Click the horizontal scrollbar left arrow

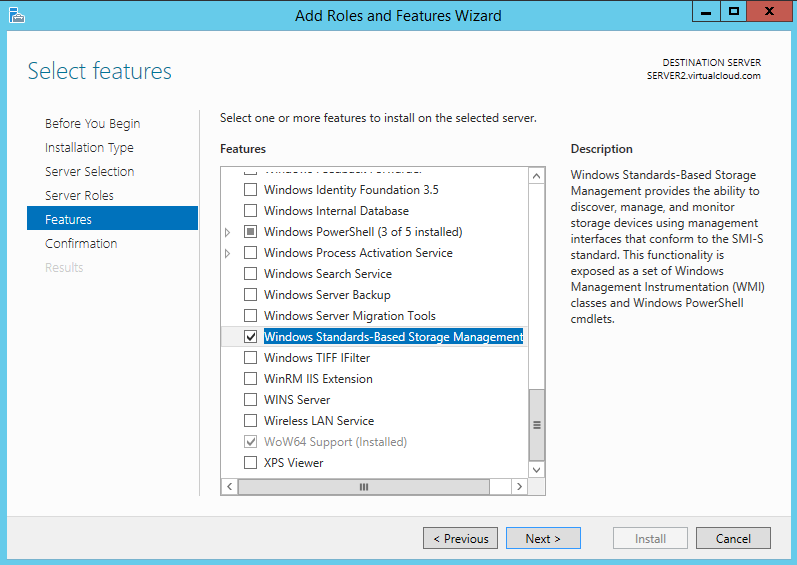pos(229,486)
